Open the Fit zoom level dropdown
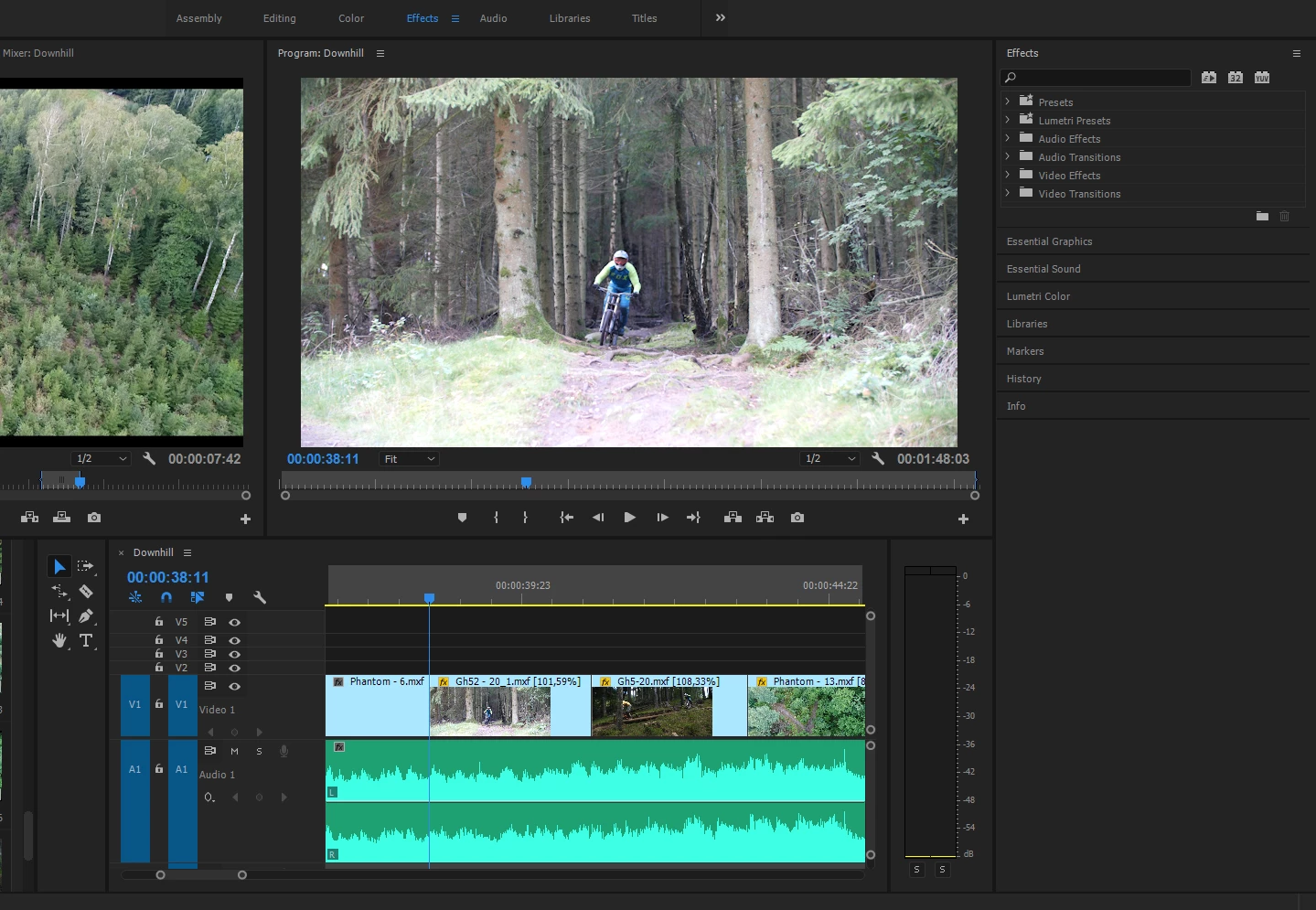The height and width of the screenshot is (910, 1316). [x=409, y=459]
